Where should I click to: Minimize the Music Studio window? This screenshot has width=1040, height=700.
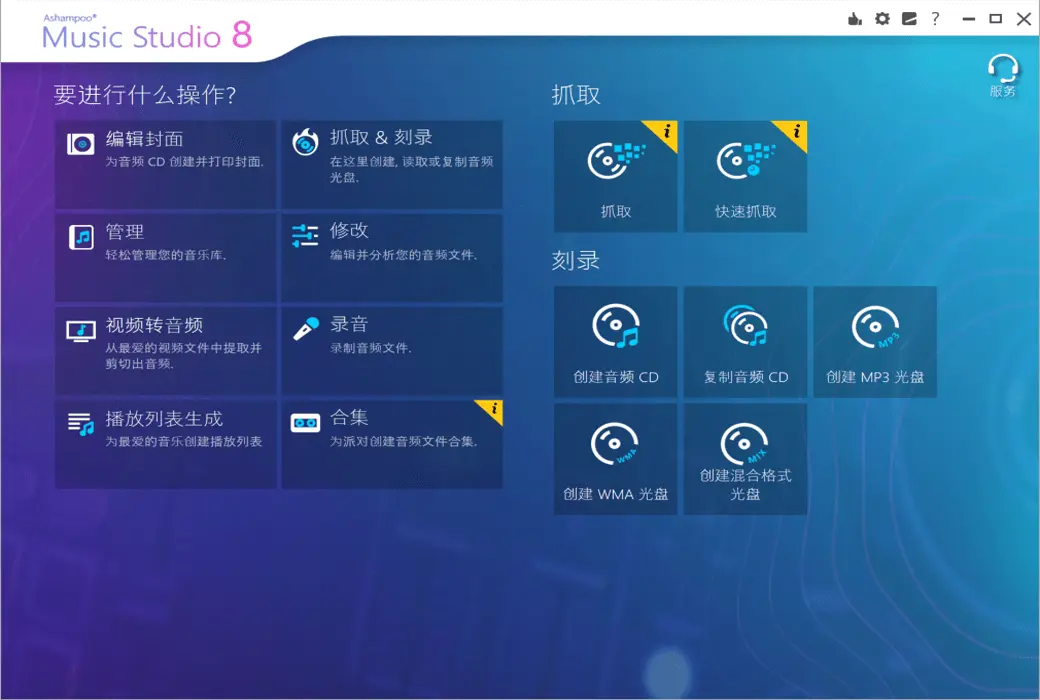pyautogui.click(x=968, y=19)
